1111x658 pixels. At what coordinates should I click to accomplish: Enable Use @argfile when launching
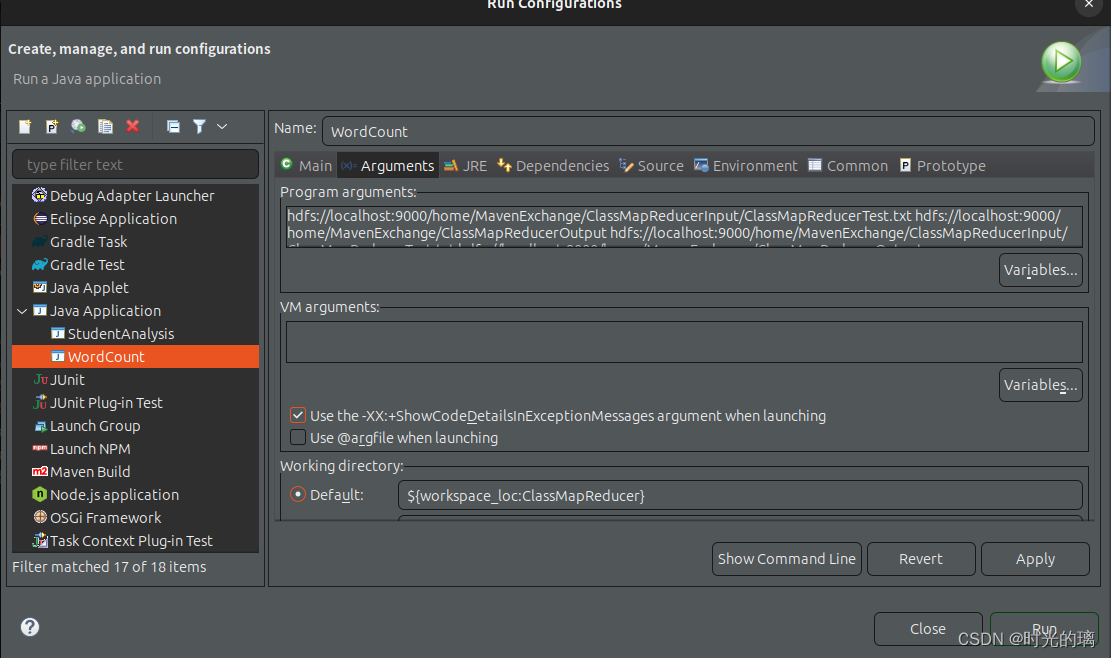(x=298, y=437)
